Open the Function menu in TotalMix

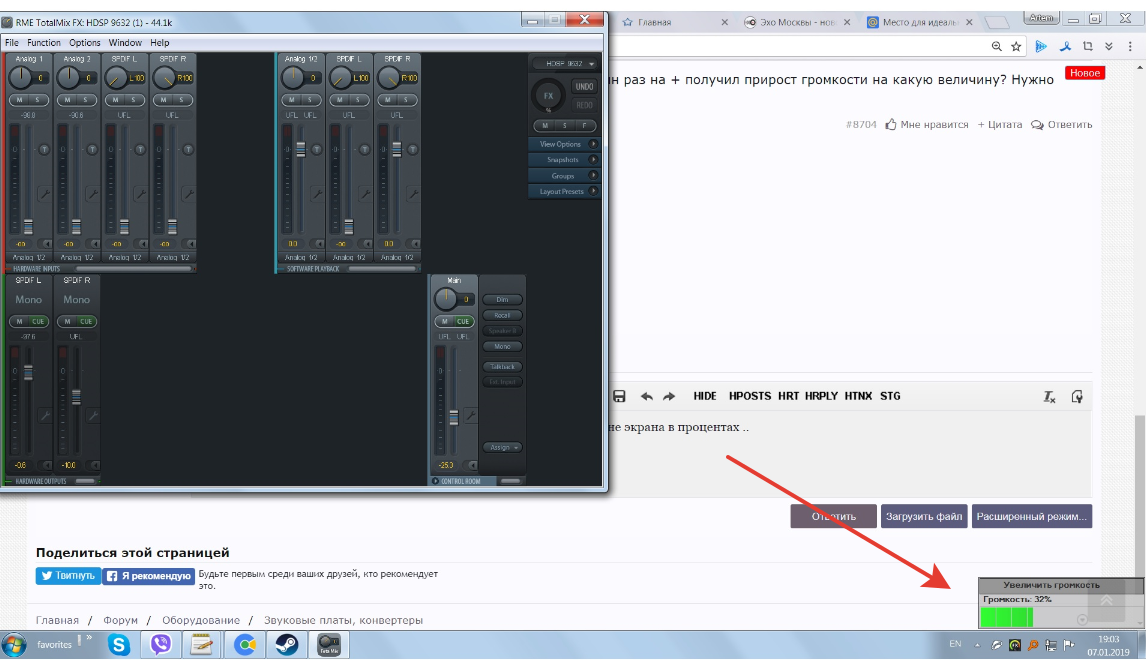(44, 43)
